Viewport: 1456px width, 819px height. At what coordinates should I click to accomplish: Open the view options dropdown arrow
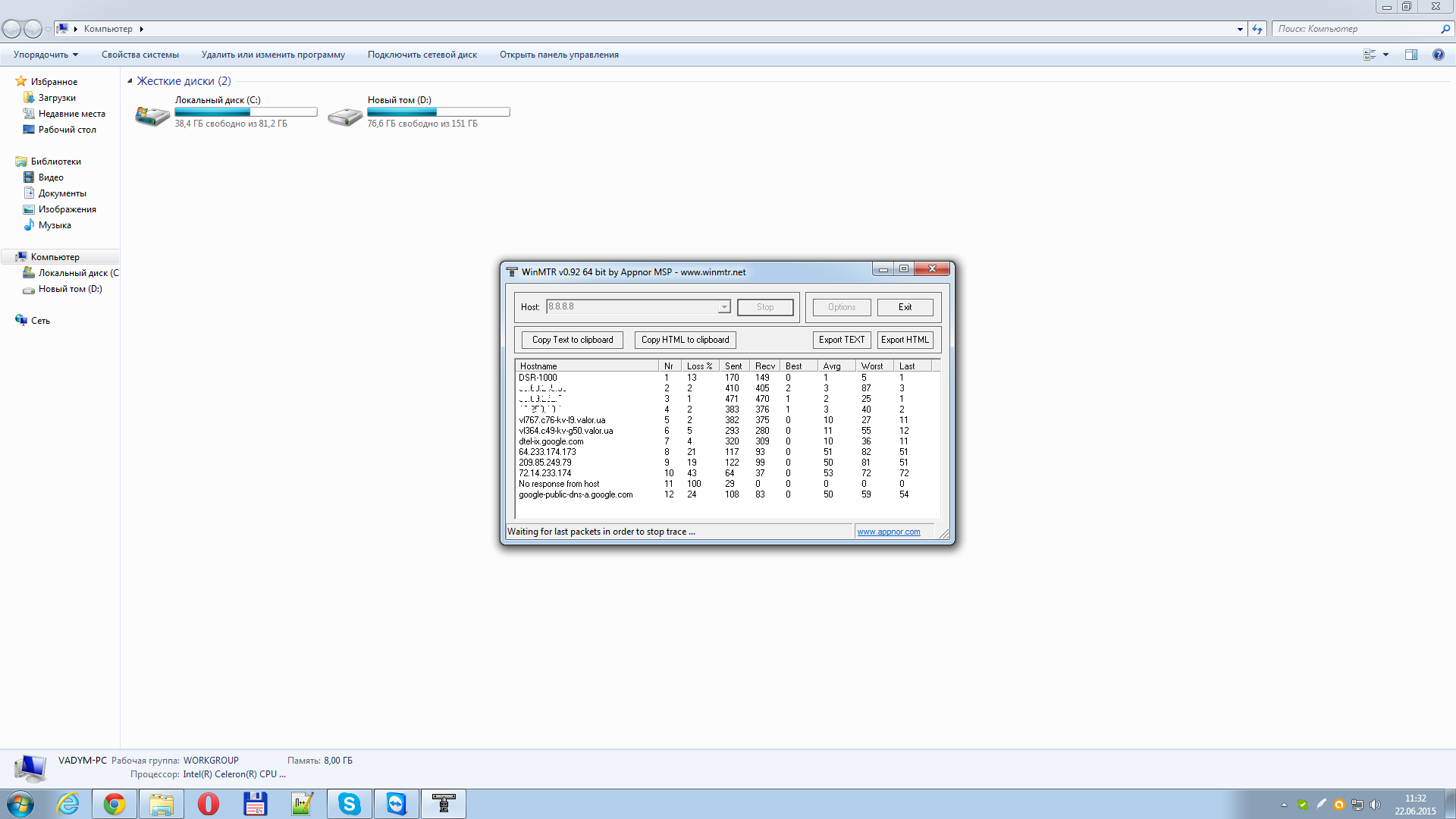pos(1385,55)
